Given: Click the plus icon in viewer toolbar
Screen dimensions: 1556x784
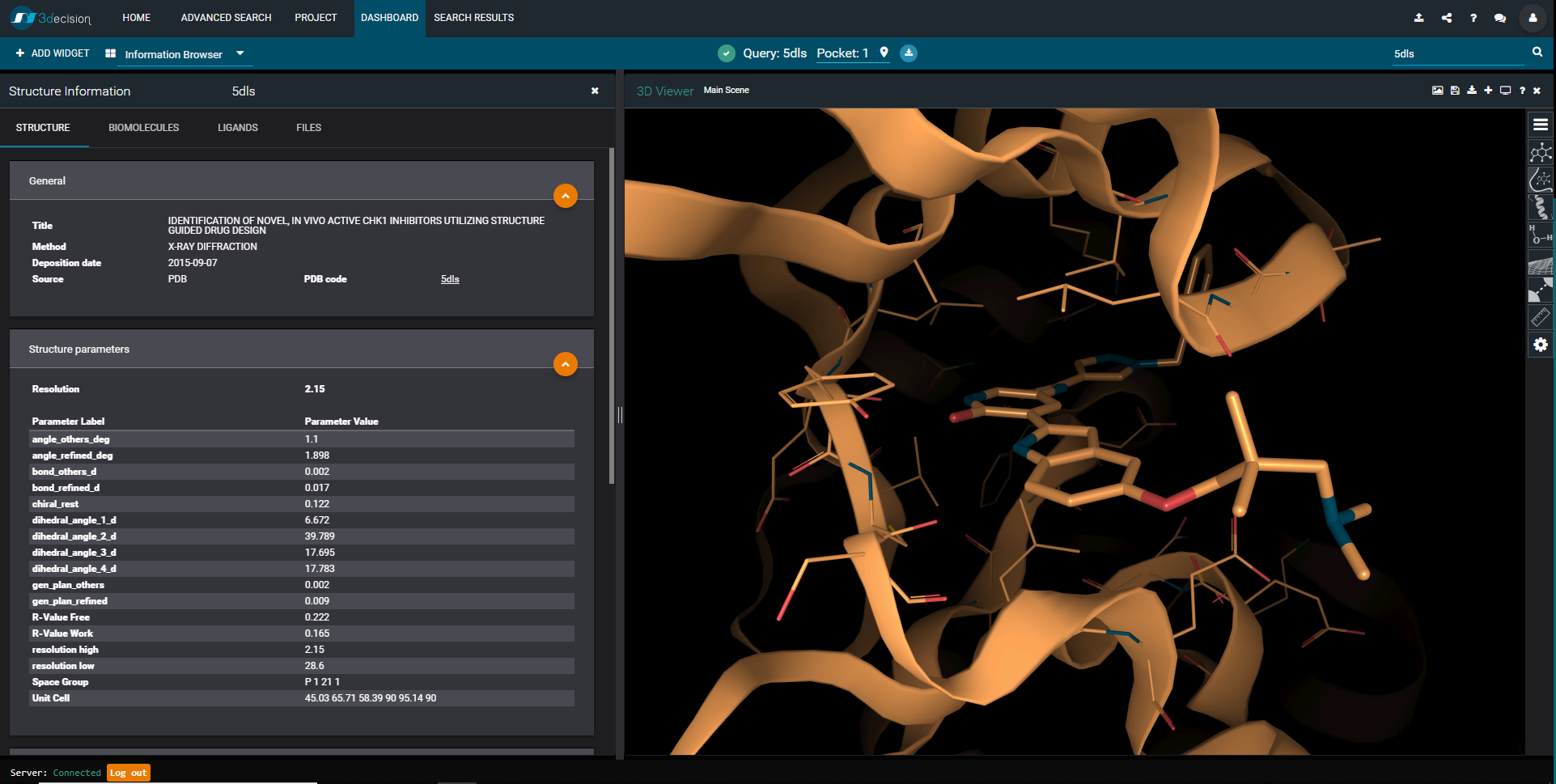Looking at the screenshot, I should pos(1488,91).
